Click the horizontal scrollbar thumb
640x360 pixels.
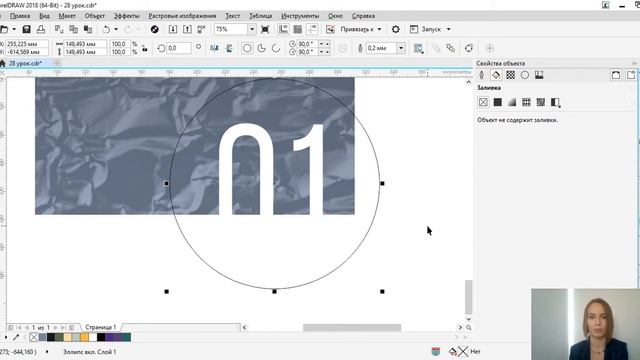pos(352,327)
